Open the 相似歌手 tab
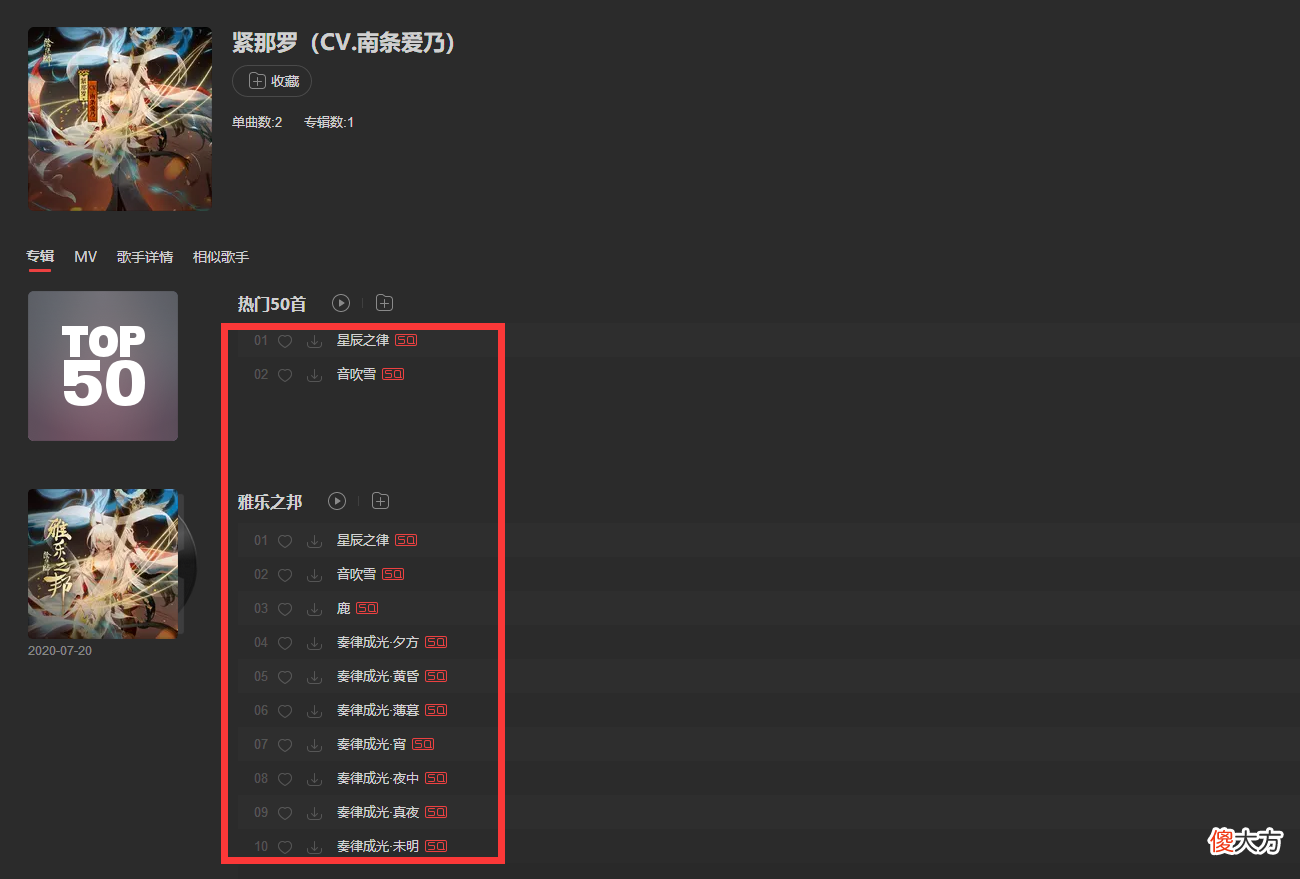 (220, 256)
